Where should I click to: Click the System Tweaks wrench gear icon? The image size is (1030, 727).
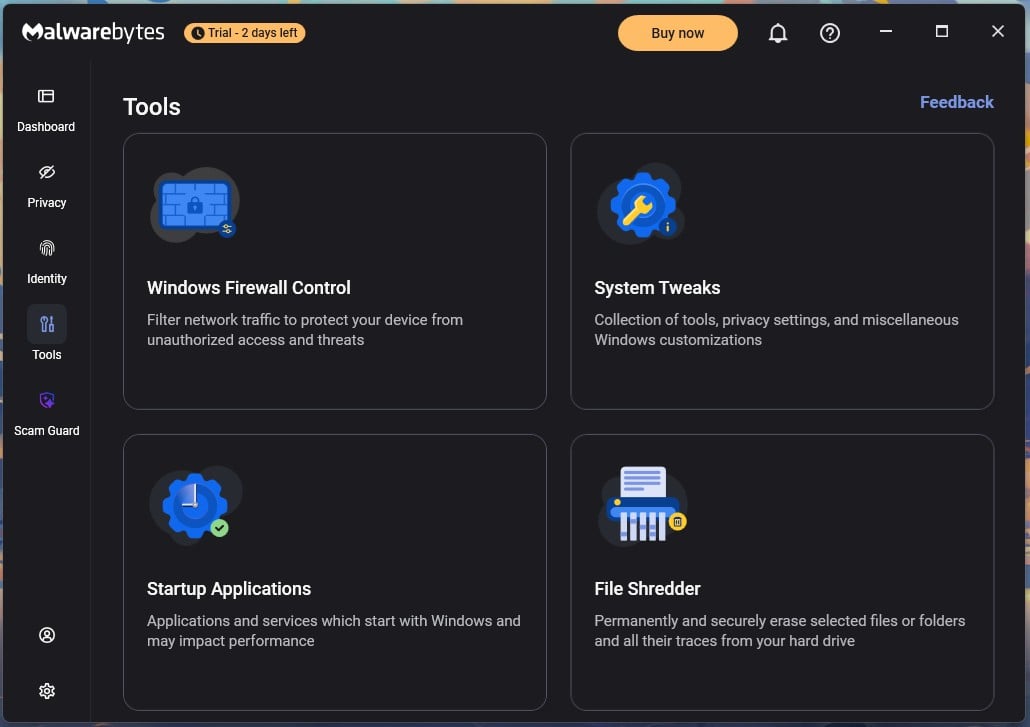point(642,205)
